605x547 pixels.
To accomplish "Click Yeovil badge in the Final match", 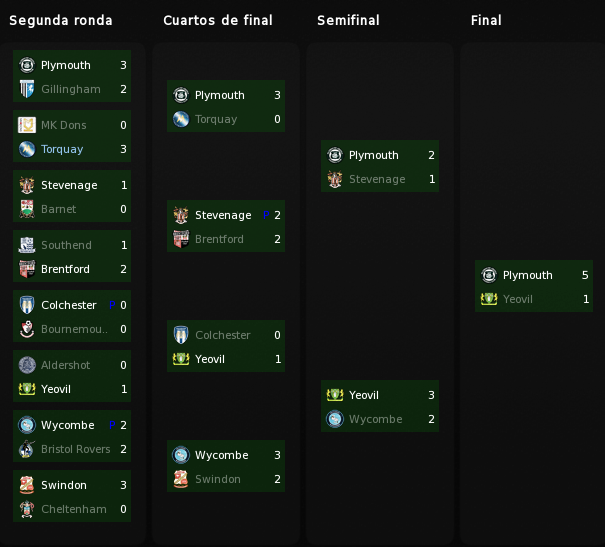I will tap(489, 299).
